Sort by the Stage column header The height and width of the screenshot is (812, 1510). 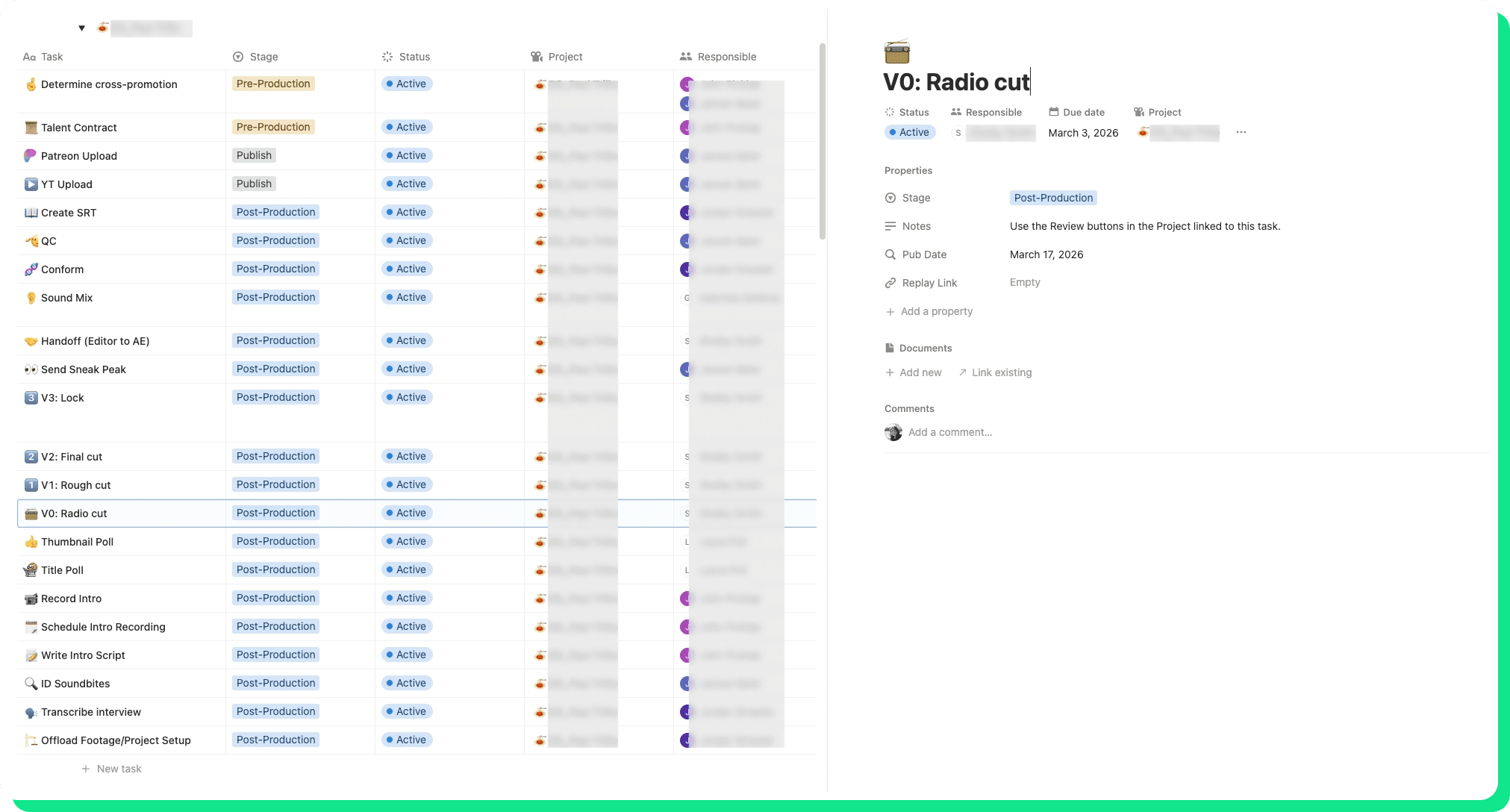263,57
